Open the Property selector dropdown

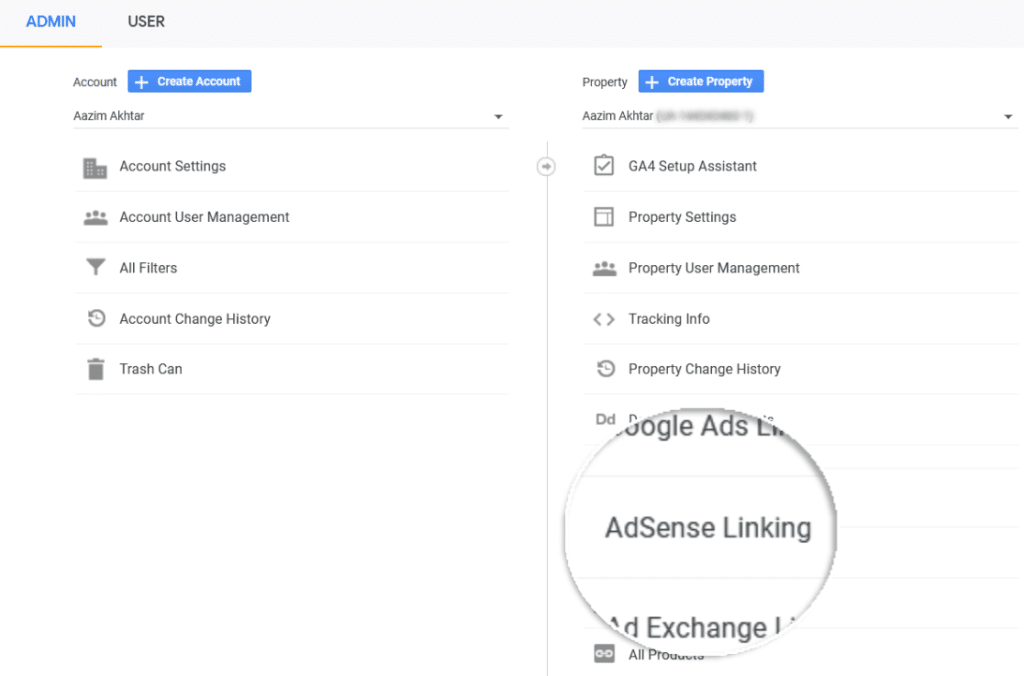pos(800,116)
